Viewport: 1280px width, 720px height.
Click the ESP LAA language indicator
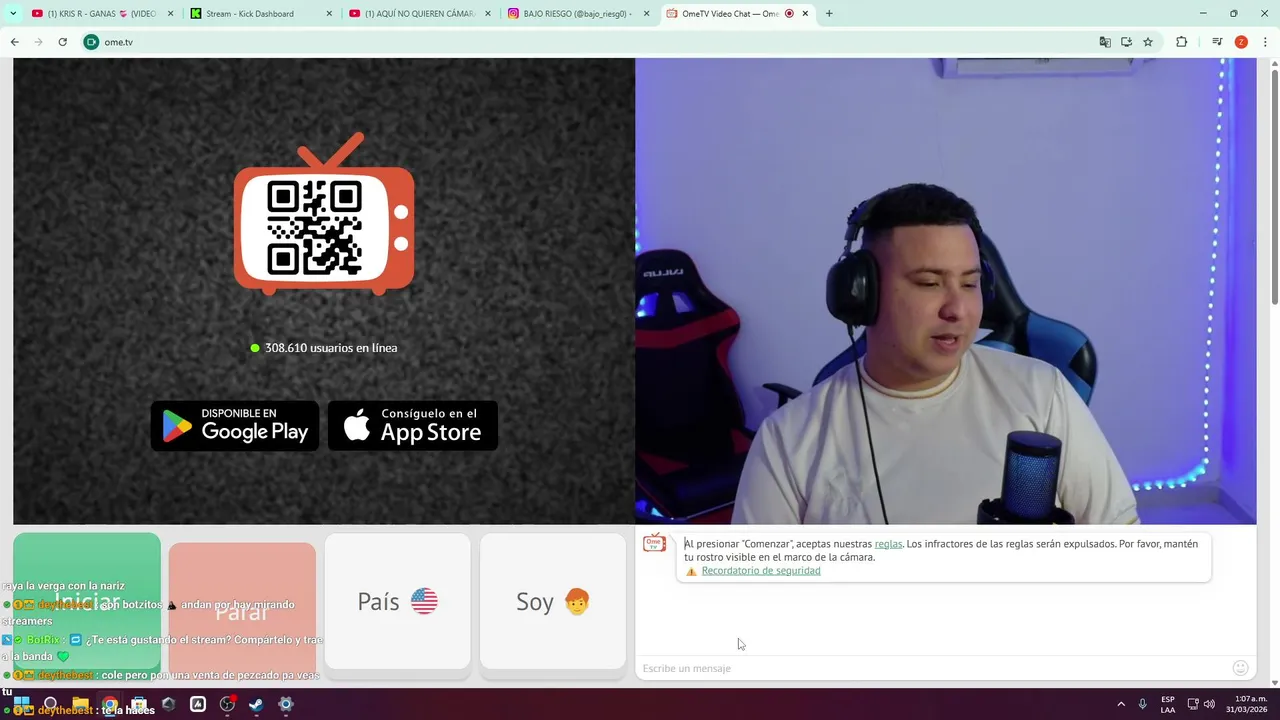pos(1168,704)
